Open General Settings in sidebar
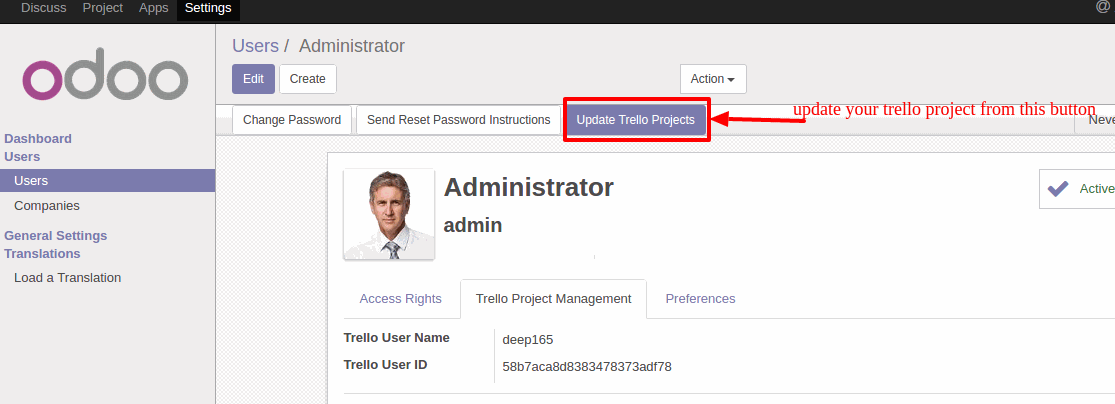1115x404 pixels. pos(55,235)
